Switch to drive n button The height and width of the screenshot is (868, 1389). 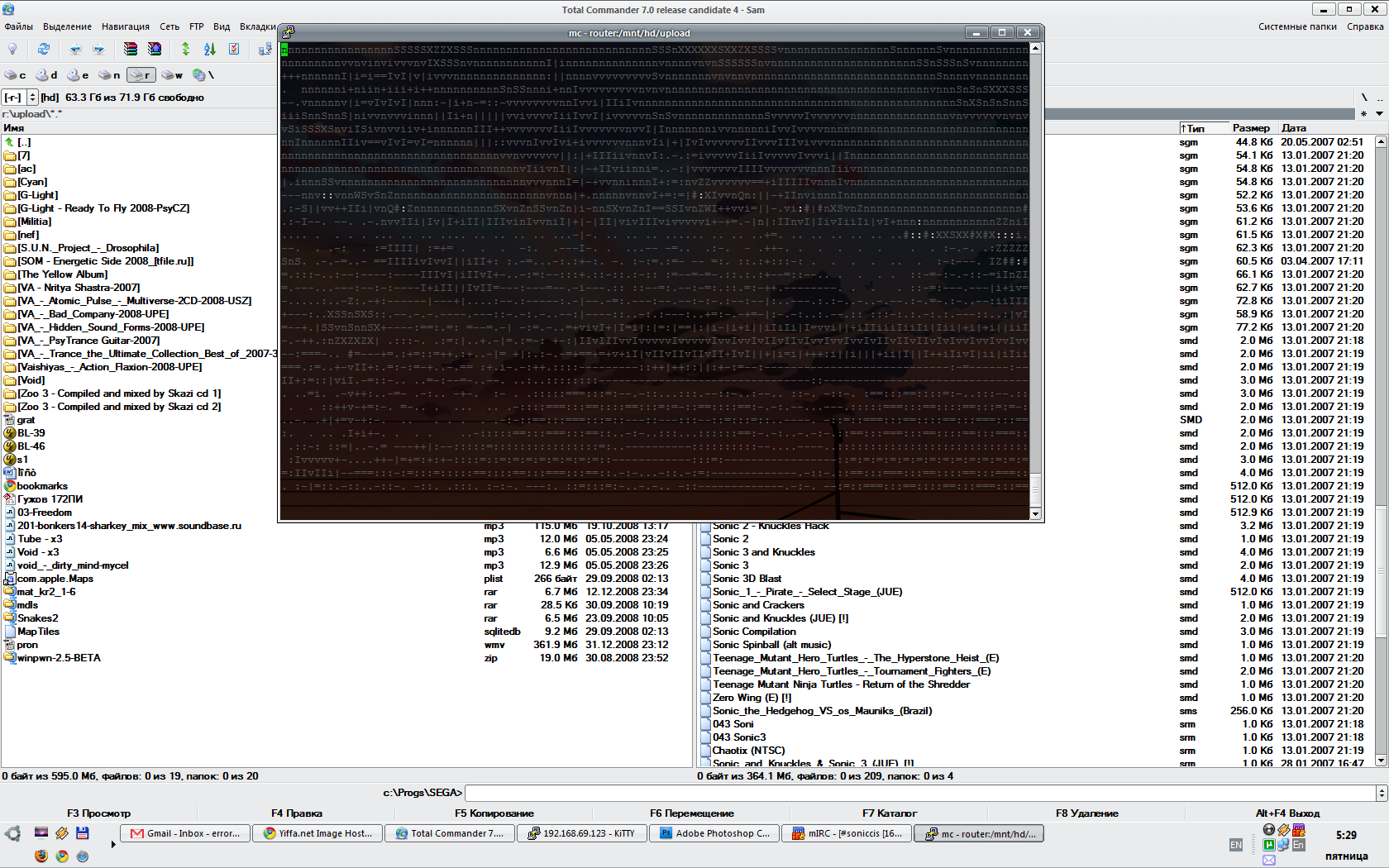pyautogui.click(x=109, y=75)
